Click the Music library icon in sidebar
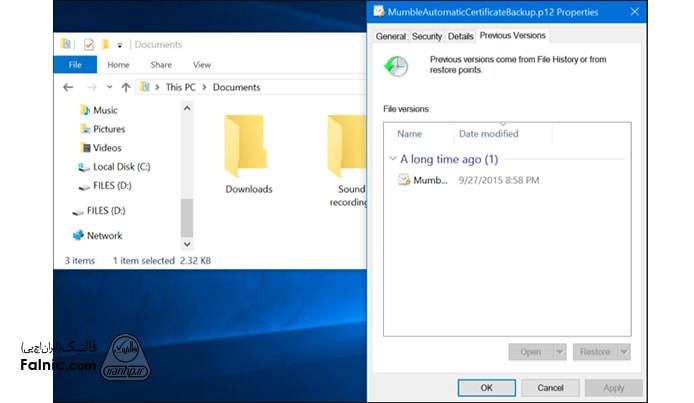This screenshot has width=694, height=403. point(85,110)
